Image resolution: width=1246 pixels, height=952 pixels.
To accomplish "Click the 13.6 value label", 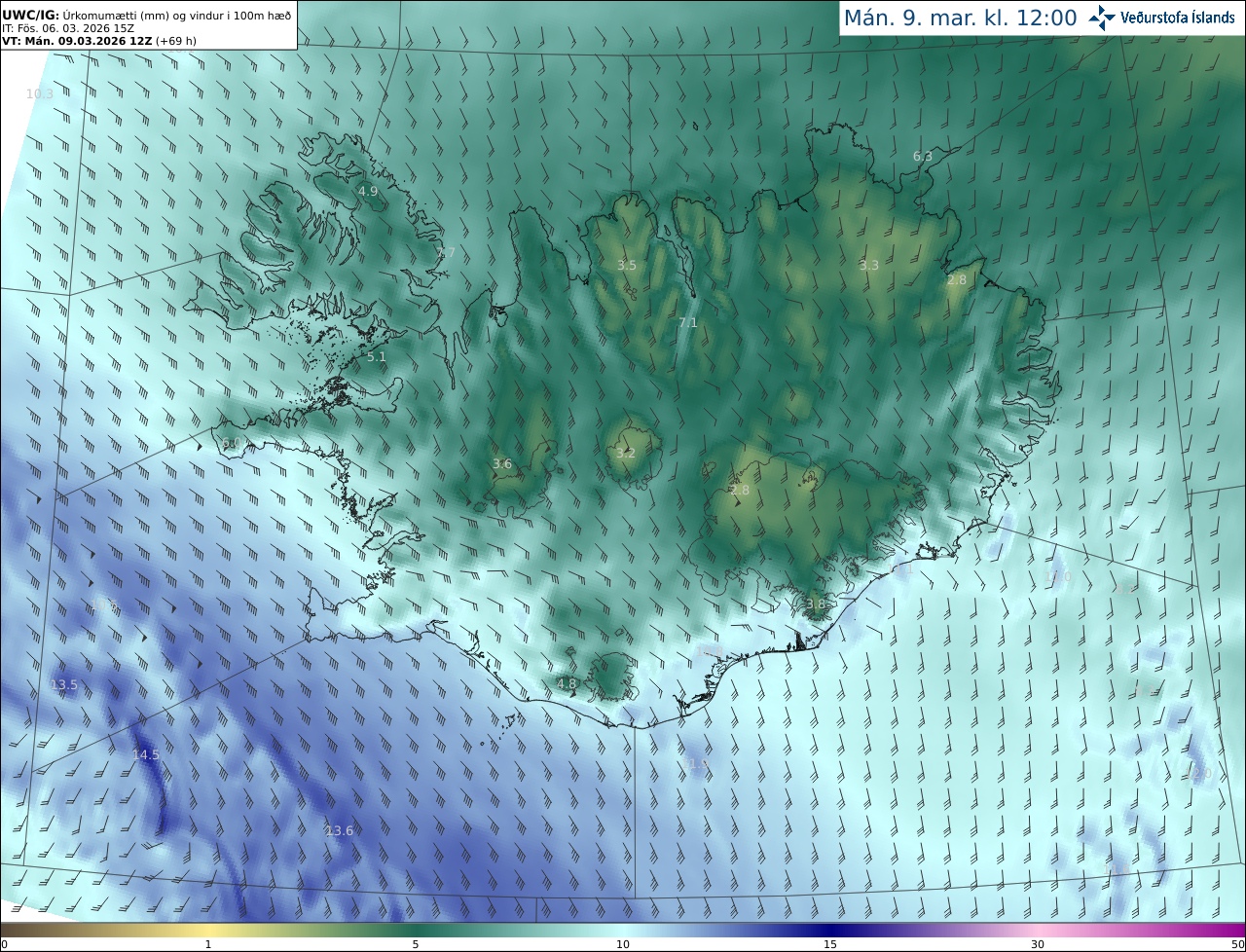I will 340,829.
